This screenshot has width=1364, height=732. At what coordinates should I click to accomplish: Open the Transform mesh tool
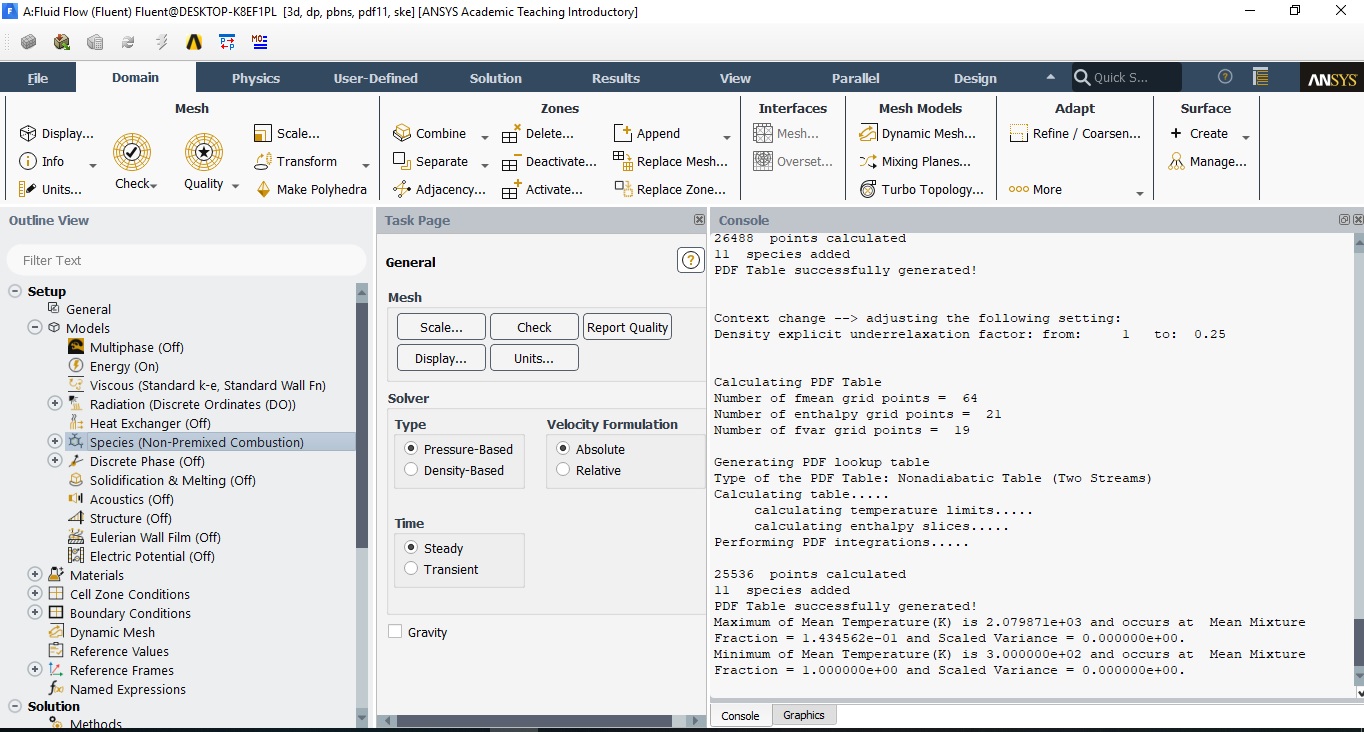tap(296, 161)
